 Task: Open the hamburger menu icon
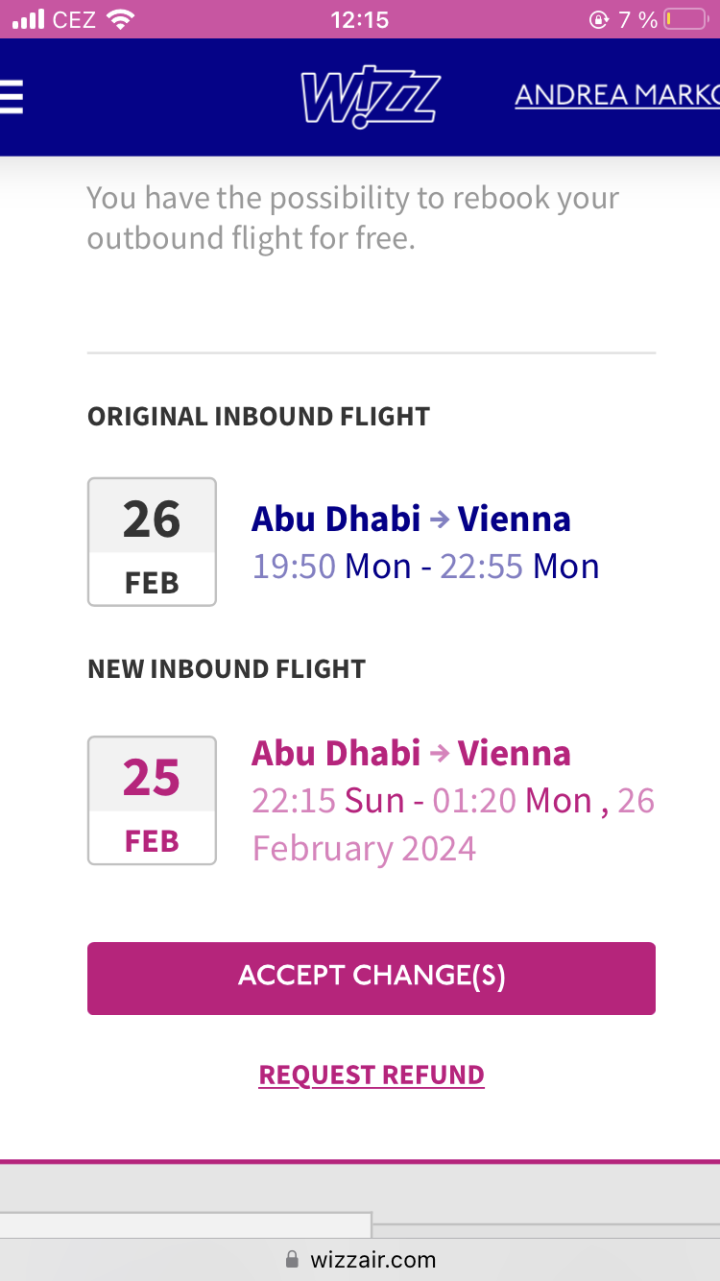coord(10,97)
